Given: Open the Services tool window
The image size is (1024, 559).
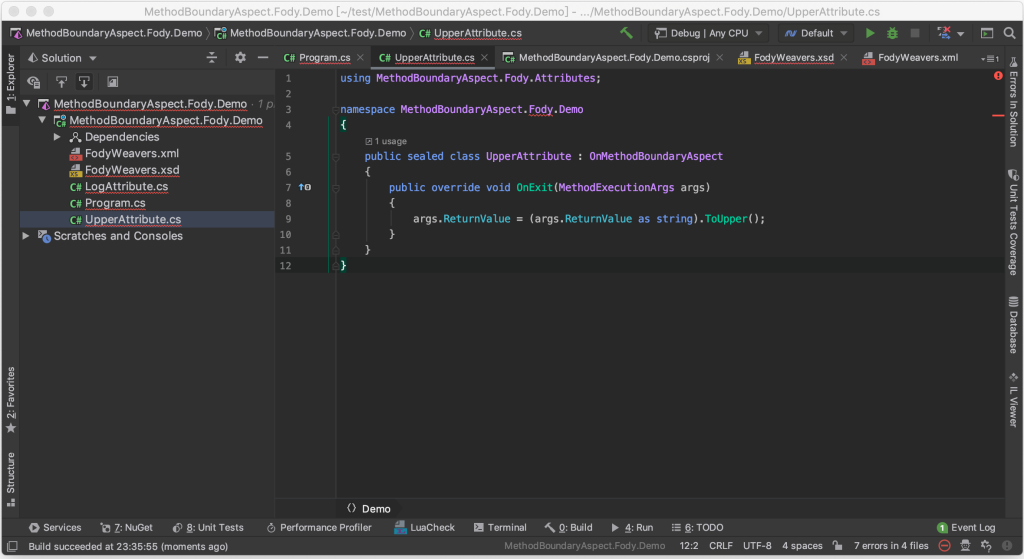Looking at the screenshot, I should coord(55,528).
